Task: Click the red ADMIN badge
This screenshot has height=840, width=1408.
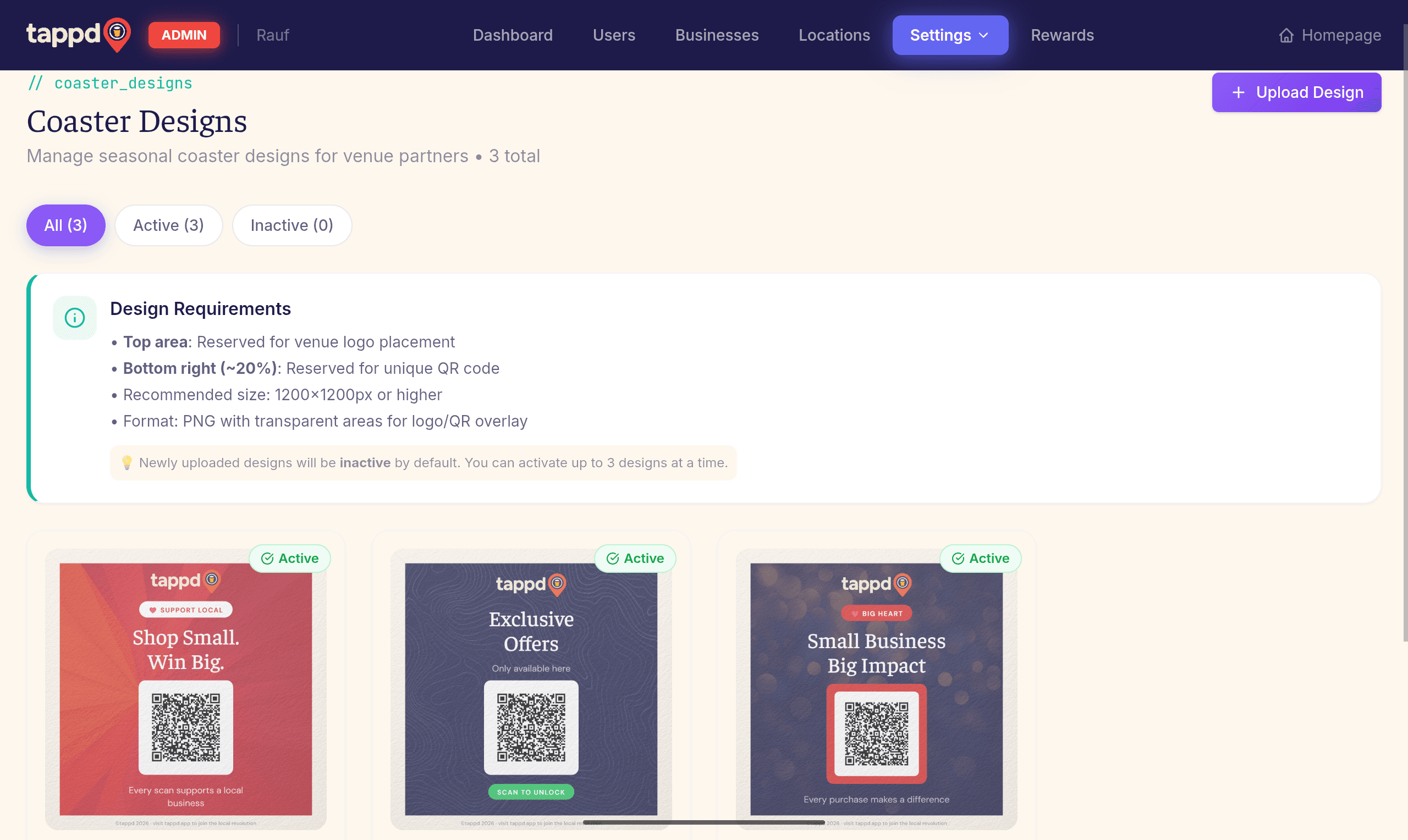Action: (184, 35)
